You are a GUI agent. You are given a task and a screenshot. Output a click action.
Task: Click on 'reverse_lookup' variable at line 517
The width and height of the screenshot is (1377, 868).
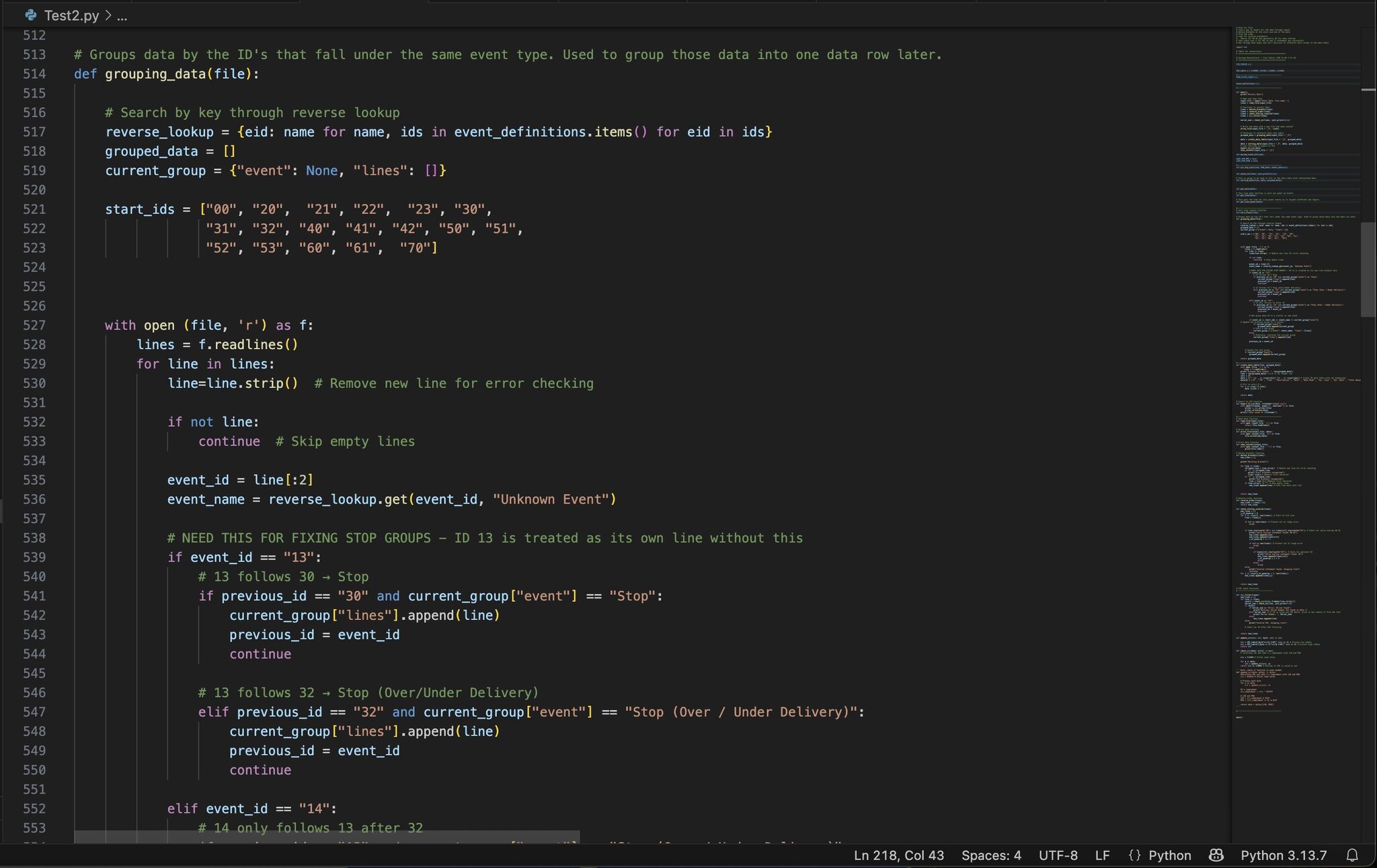(159, 132)
